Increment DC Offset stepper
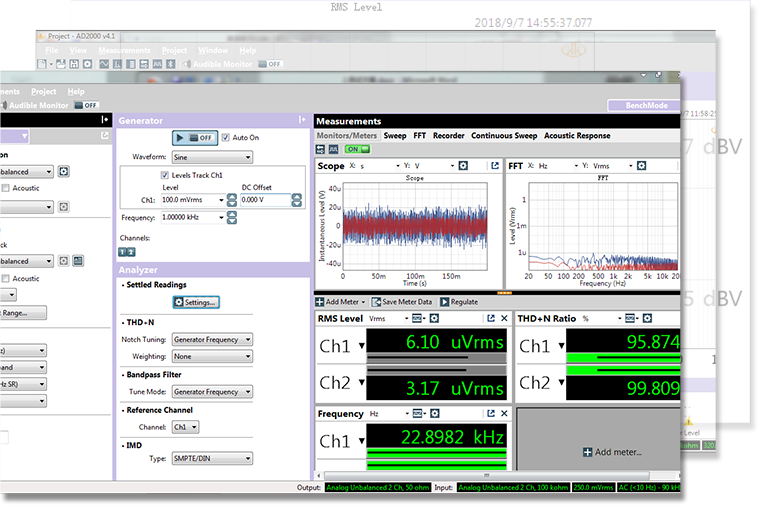758x505 pixels. pyautogui.click(x=297, y=197)
